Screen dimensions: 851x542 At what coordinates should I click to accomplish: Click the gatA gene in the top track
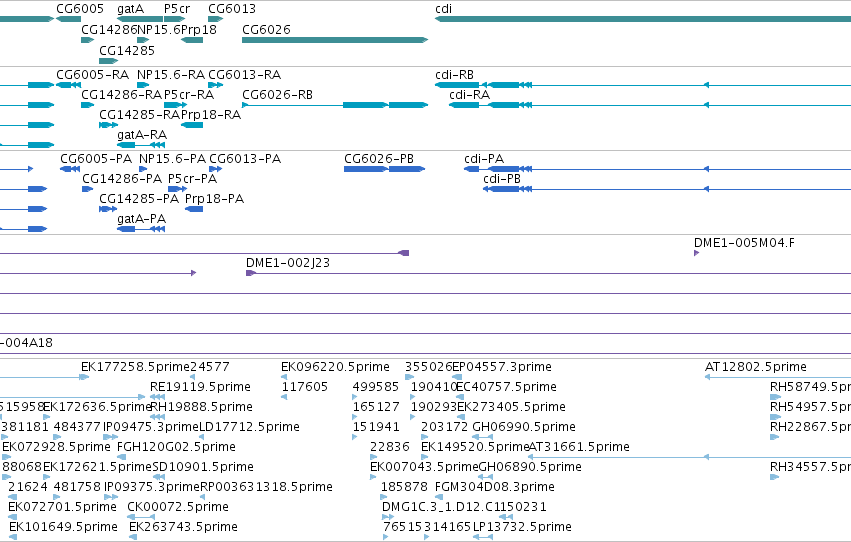[139, 19]
